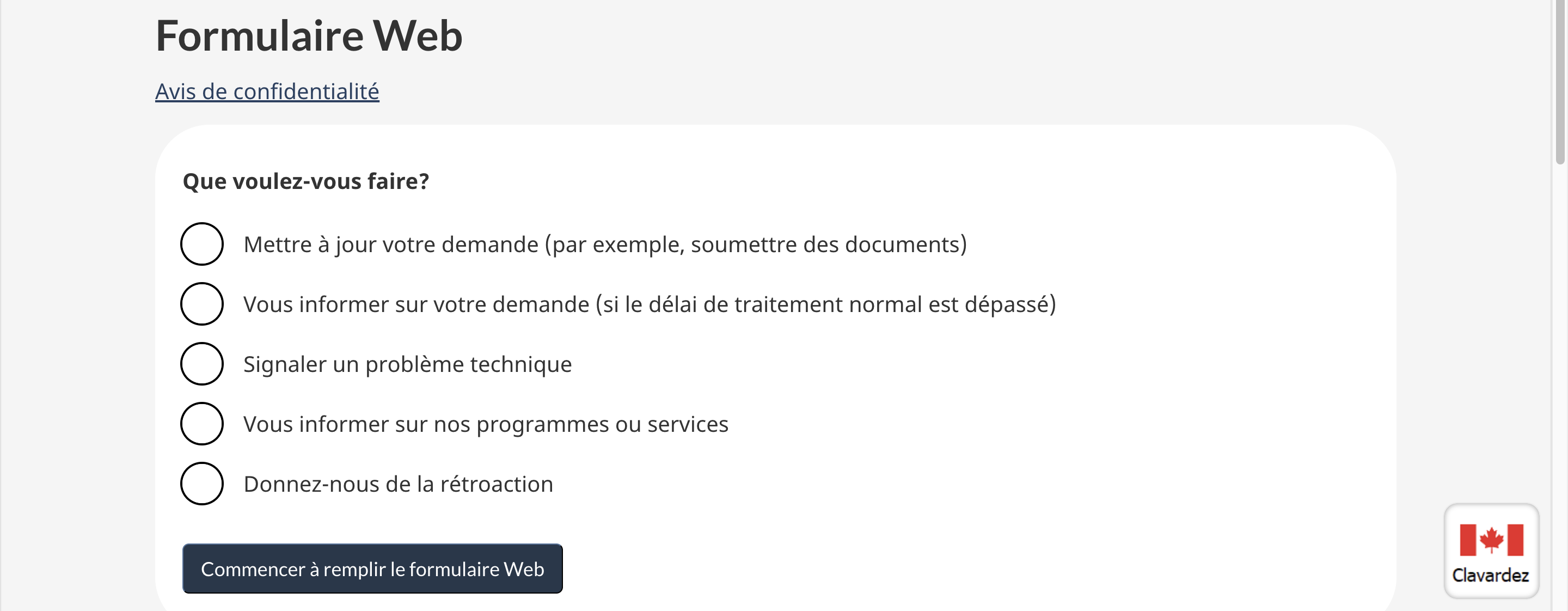Open the Avis de confidentialité link
This screenshot has width=1568, height=611.
267,91
